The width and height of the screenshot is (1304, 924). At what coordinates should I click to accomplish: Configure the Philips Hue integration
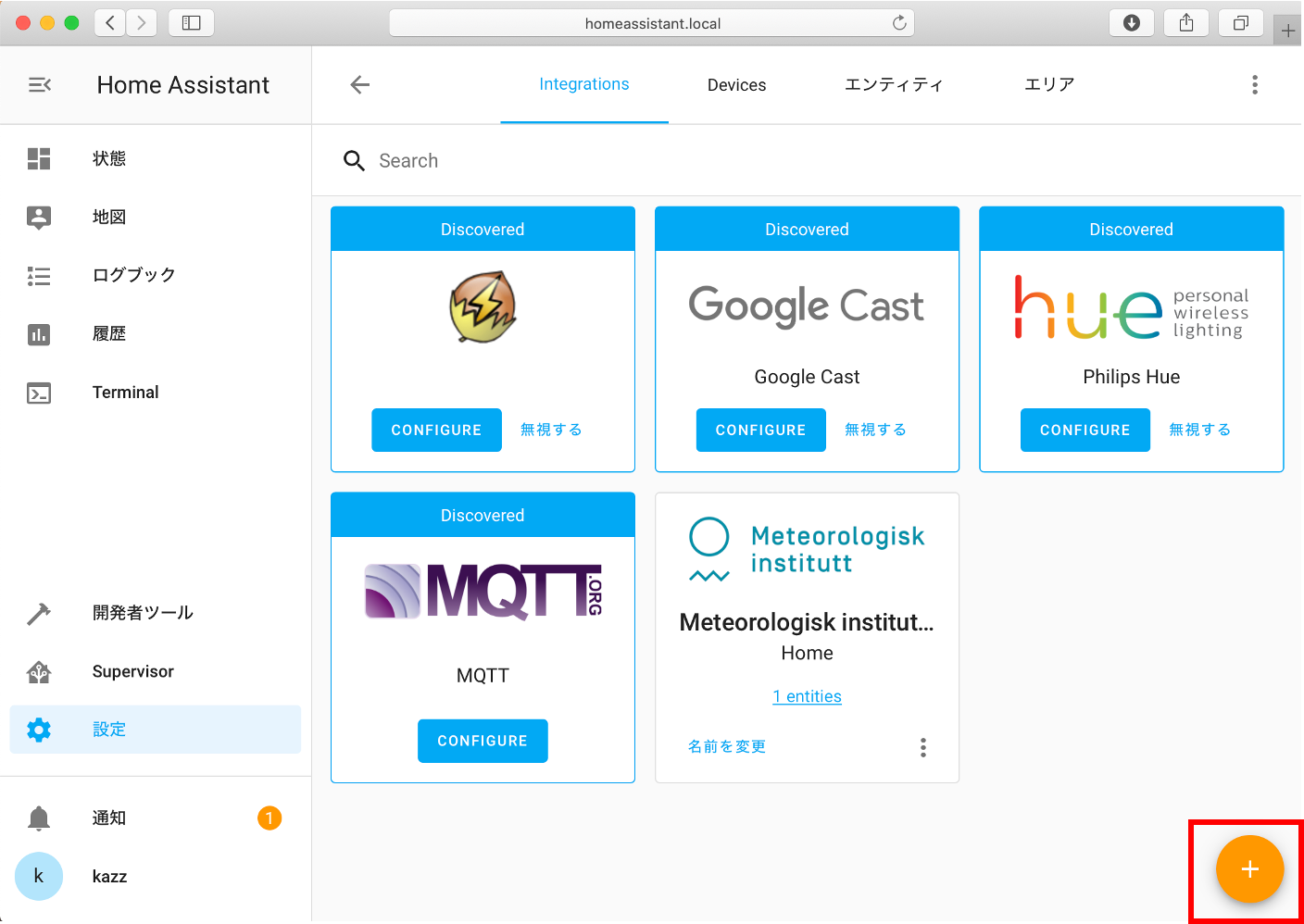[1085, 431]
